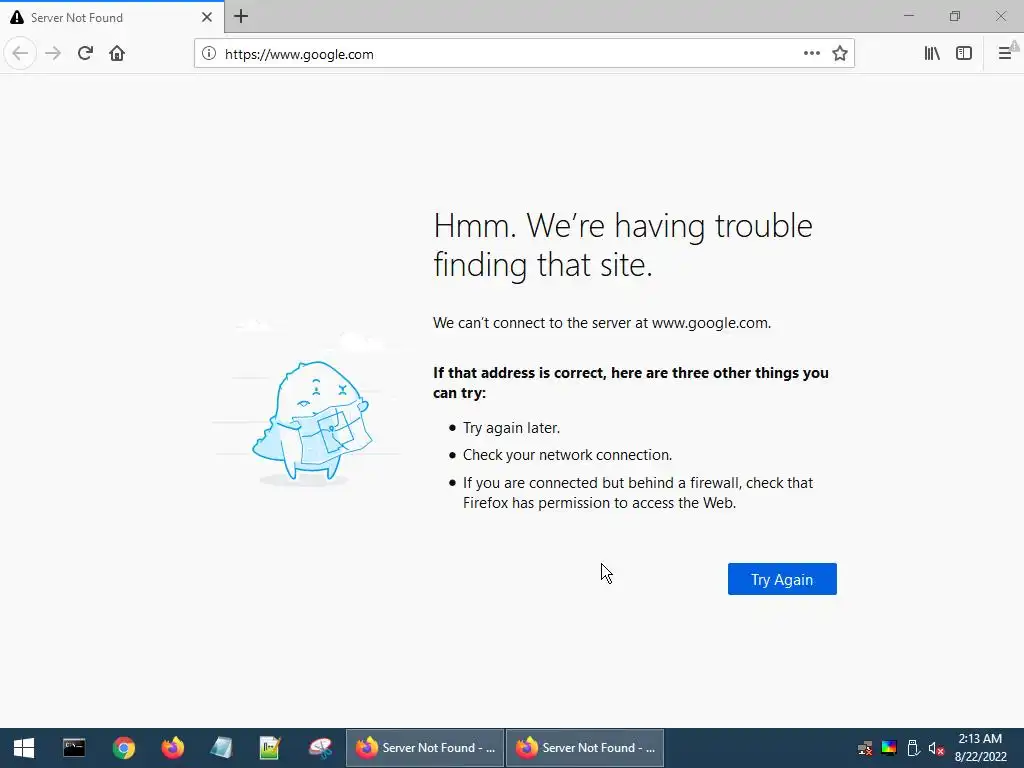Click the text 'Check your network connection.'
This screenshot has width=1024, height=768.
pyautogui.click(x=567, y=455)
